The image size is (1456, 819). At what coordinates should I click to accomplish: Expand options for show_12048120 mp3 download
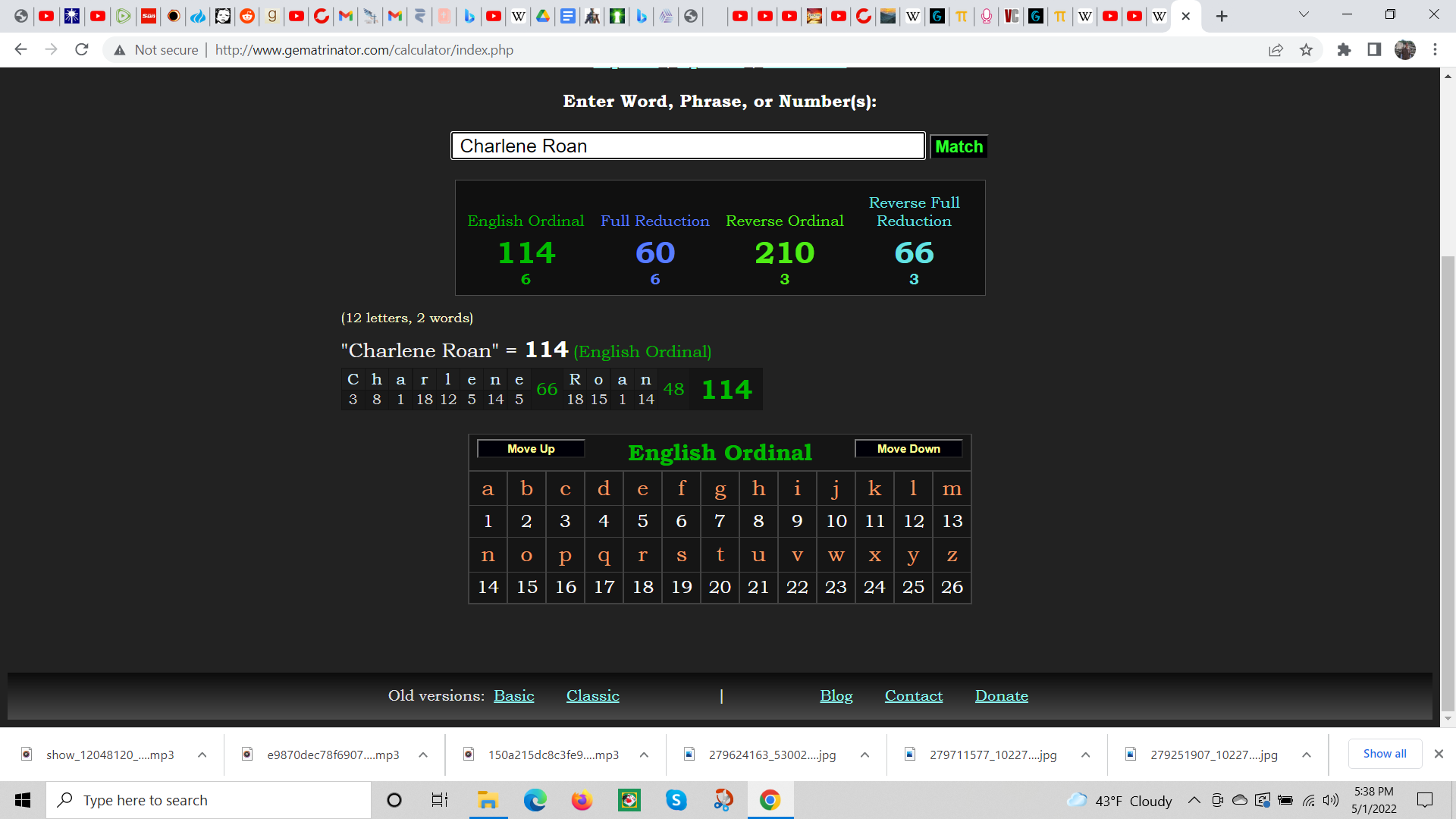pos(202,755)
